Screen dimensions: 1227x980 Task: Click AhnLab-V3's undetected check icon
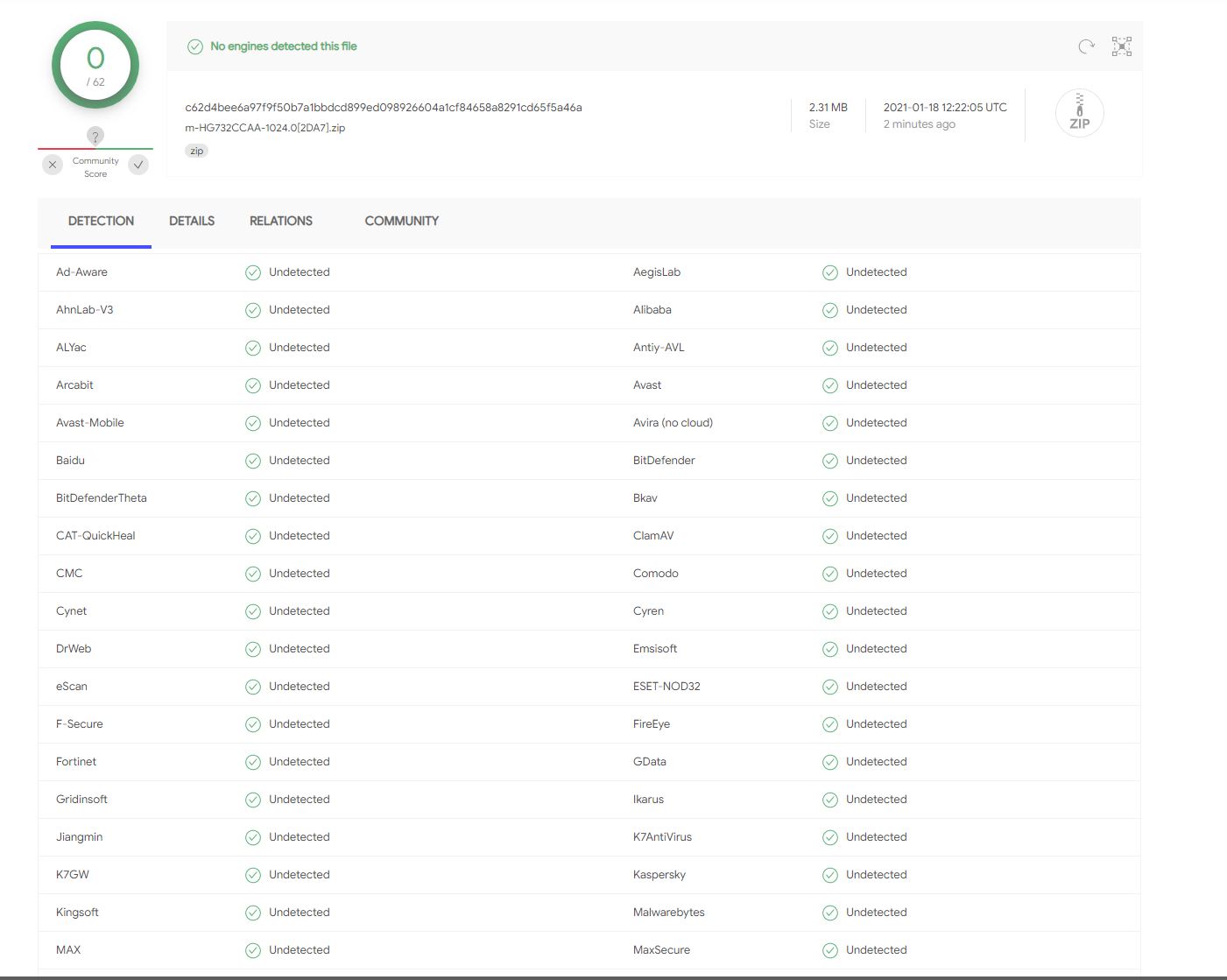click(253, 310)
